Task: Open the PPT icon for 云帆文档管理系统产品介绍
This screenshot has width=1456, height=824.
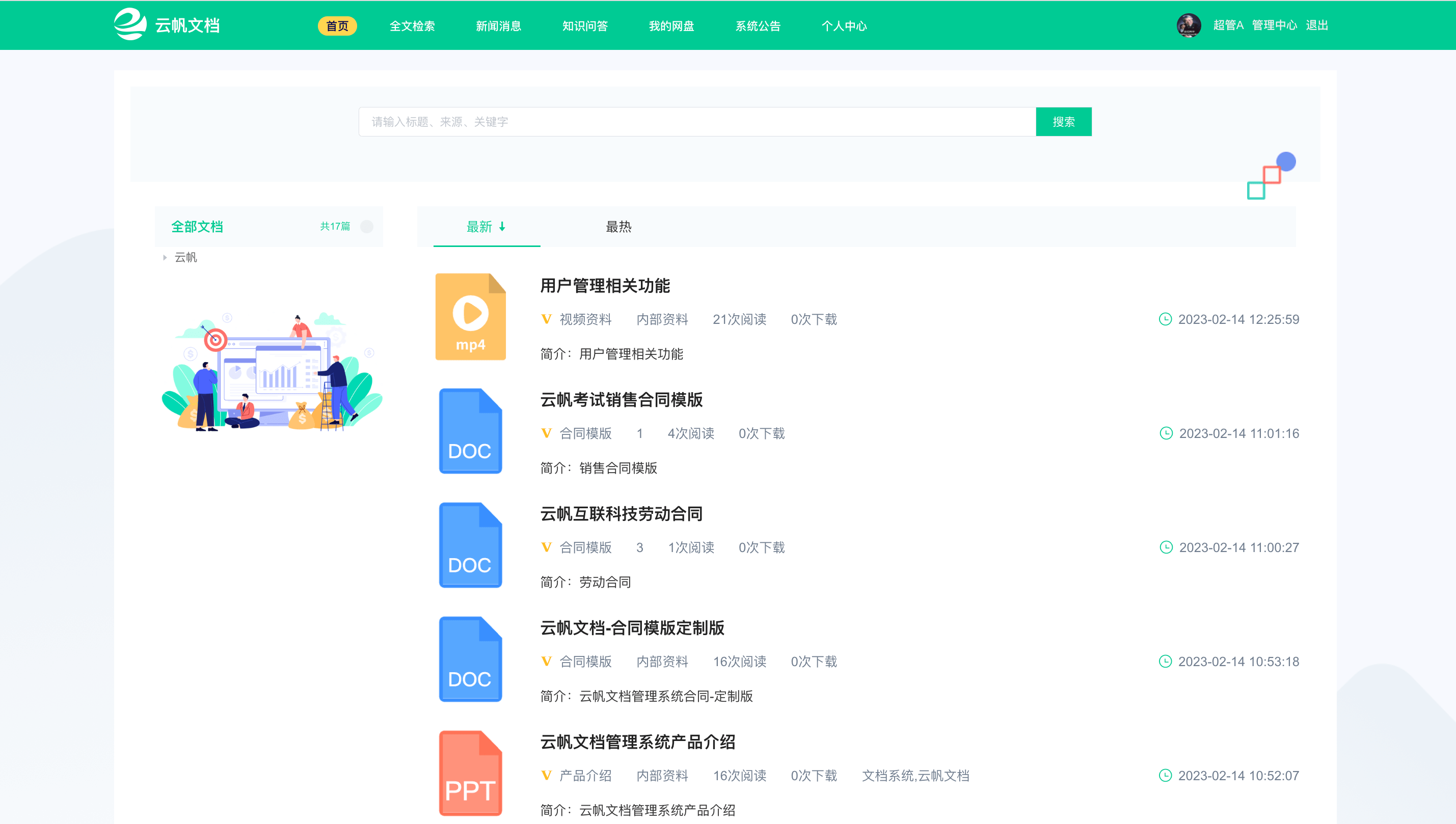Action: [470, 773]
